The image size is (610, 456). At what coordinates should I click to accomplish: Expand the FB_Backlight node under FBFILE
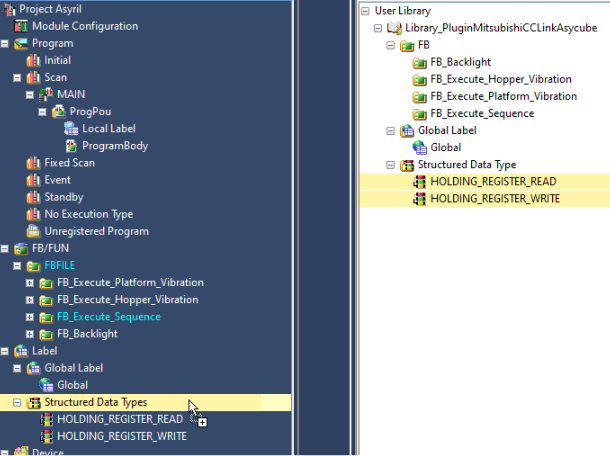point(30,334)
